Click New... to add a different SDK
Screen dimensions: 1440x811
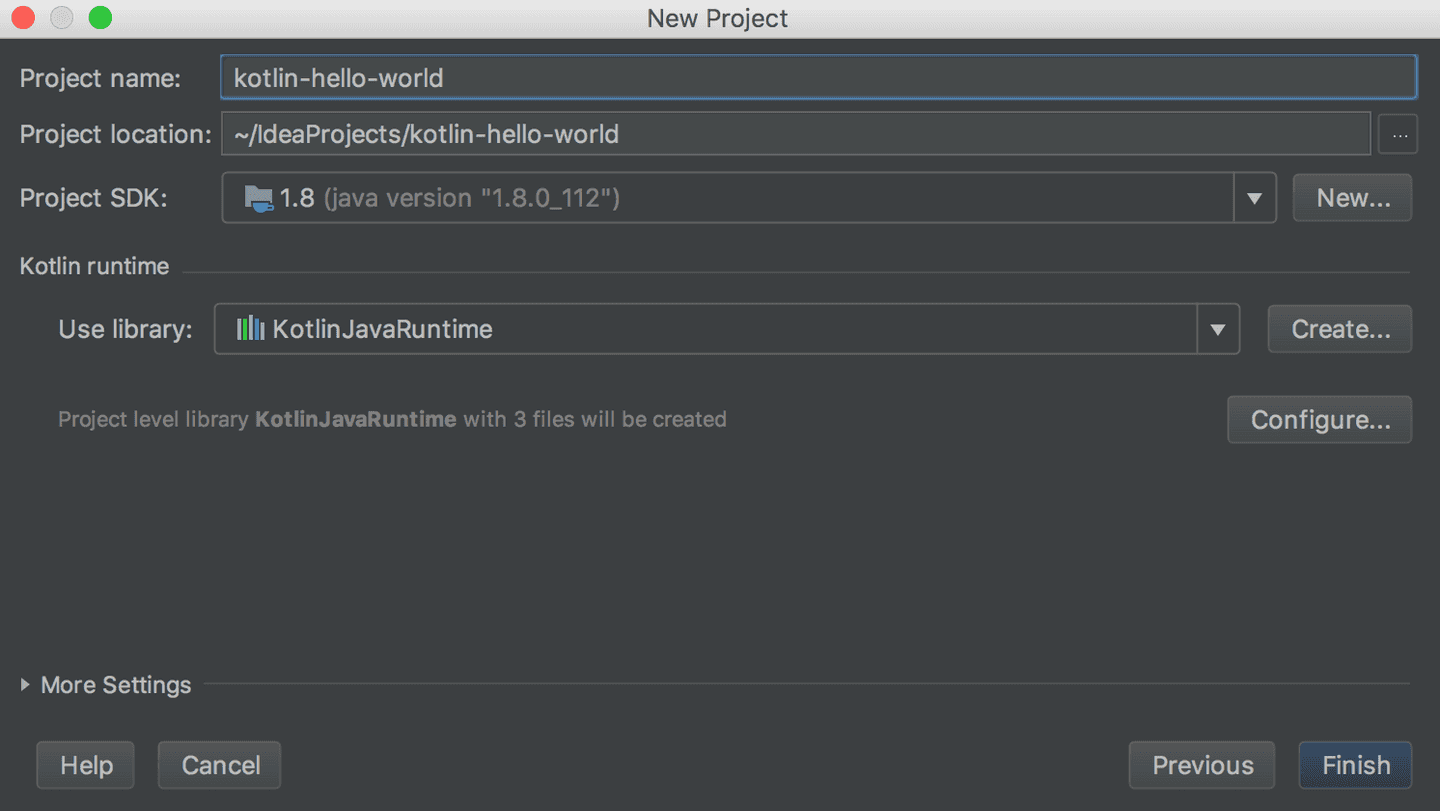point(1352,197)
